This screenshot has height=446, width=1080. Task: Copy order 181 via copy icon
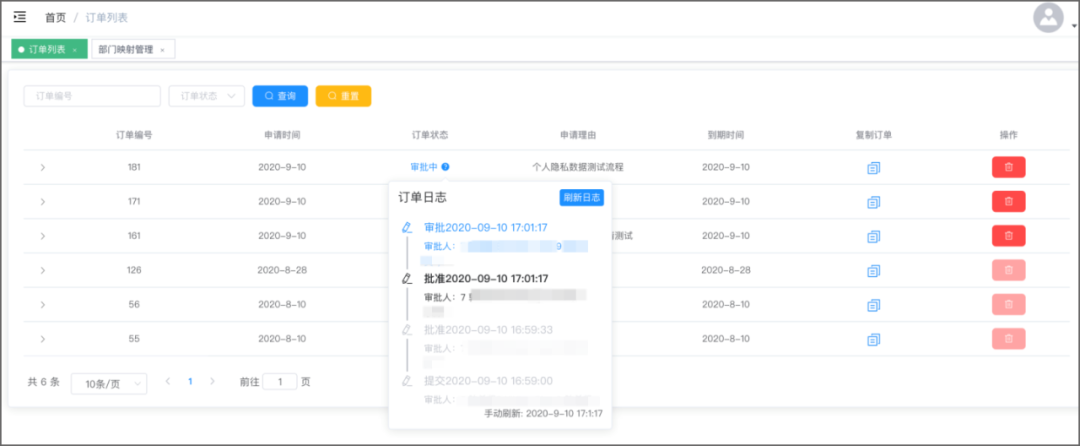tap(873, 167)
